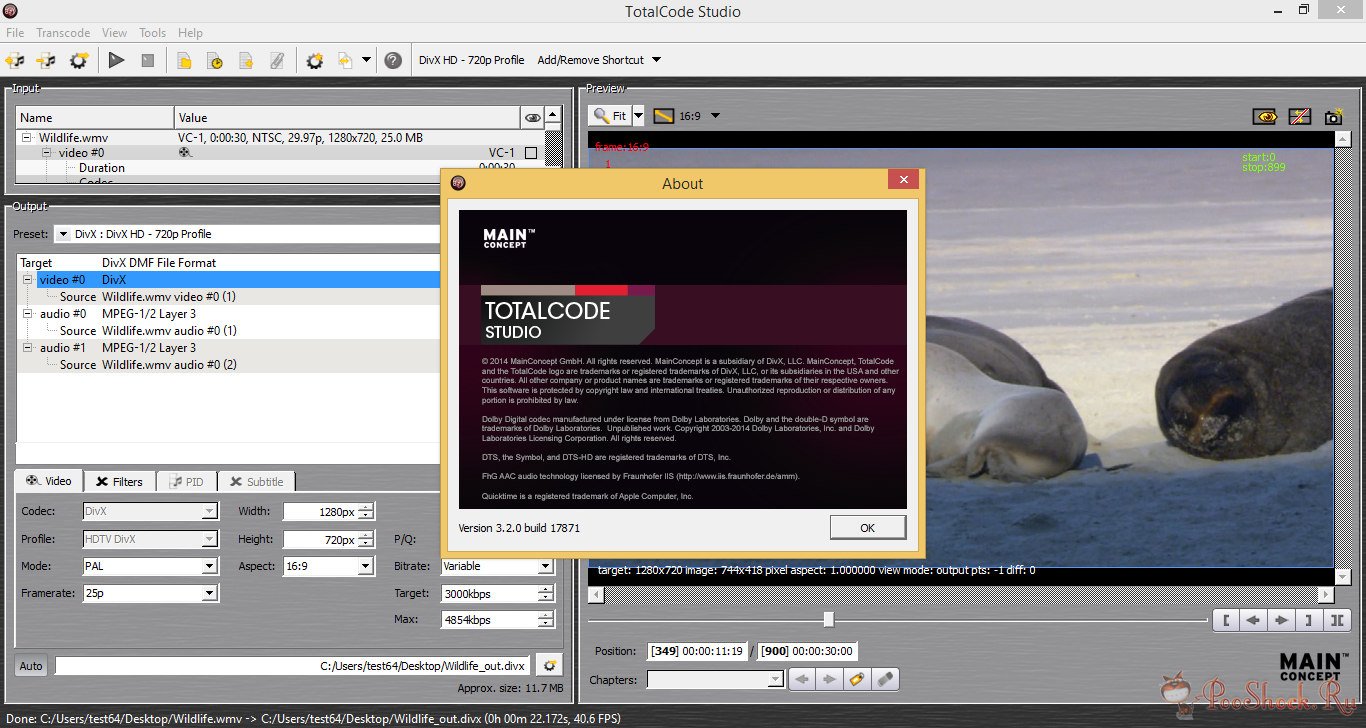Toggle the eye icon in Input header
The image size is (1366, 728).
tap(533, 118)
